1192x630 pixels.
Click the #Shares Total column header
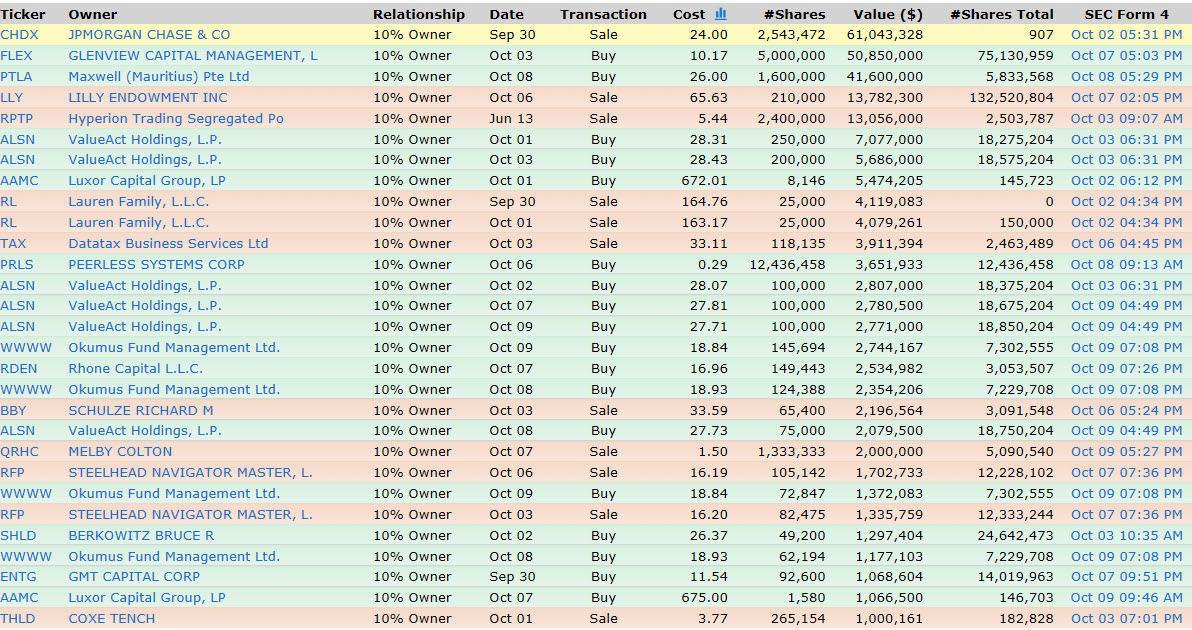pos(1001,14)
